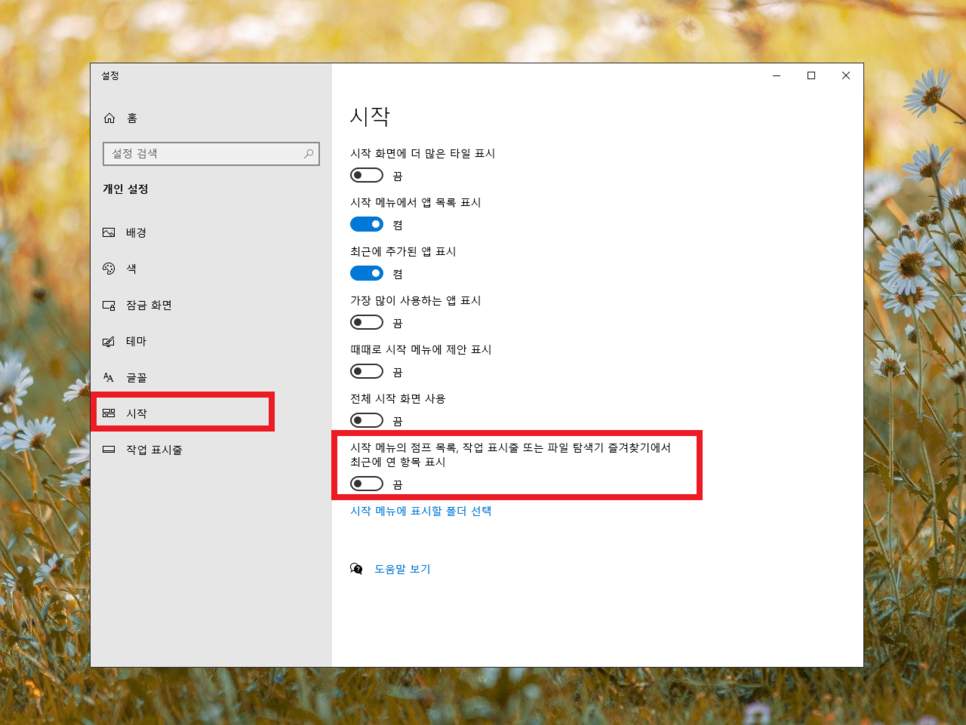Click the 시작 page heading
This screenshot has width=966, height=725.
coord(370,116)
